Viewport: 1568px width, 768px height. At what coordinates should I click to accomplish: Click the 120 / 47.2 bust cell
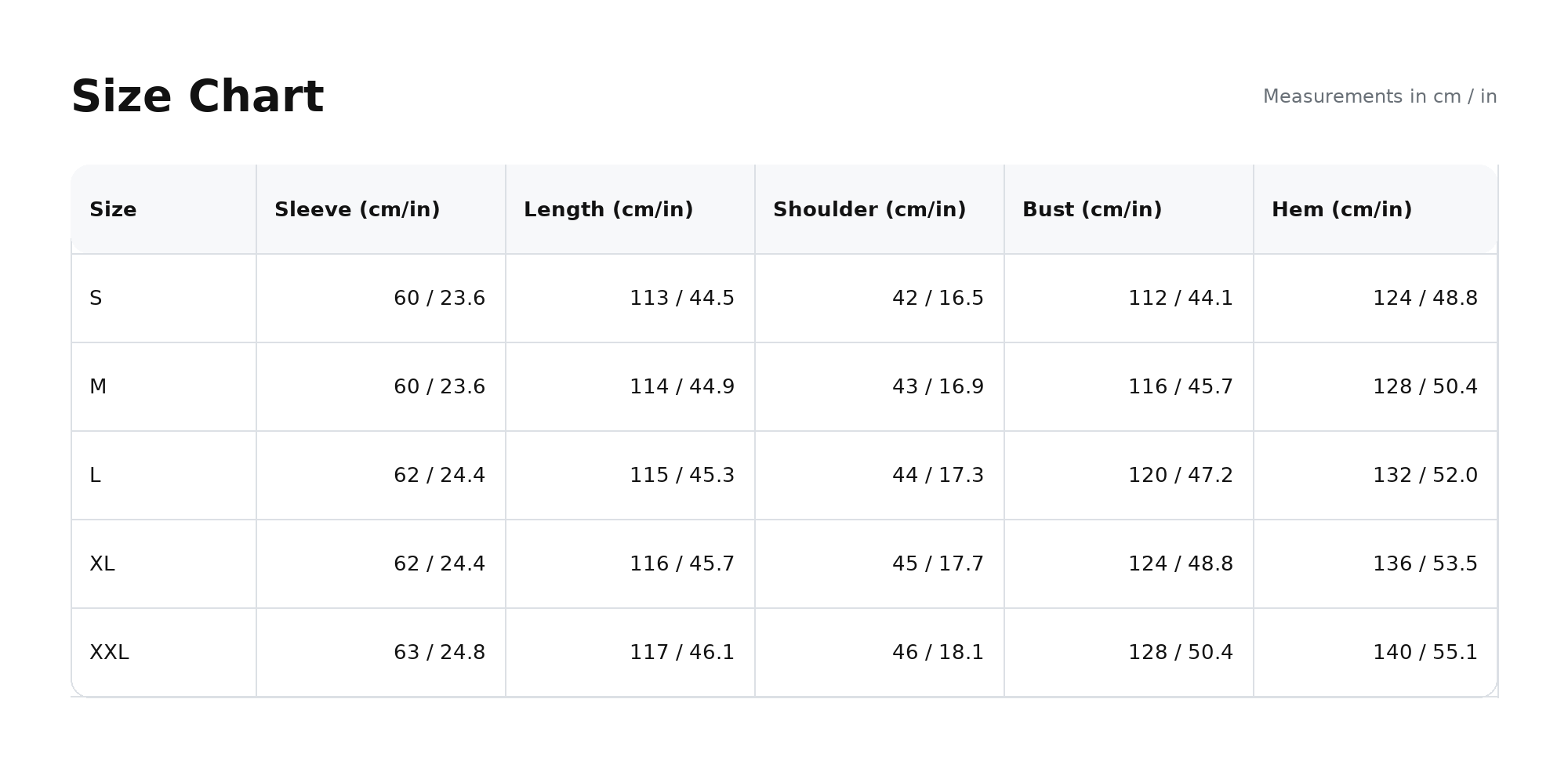pos(1180,476)
